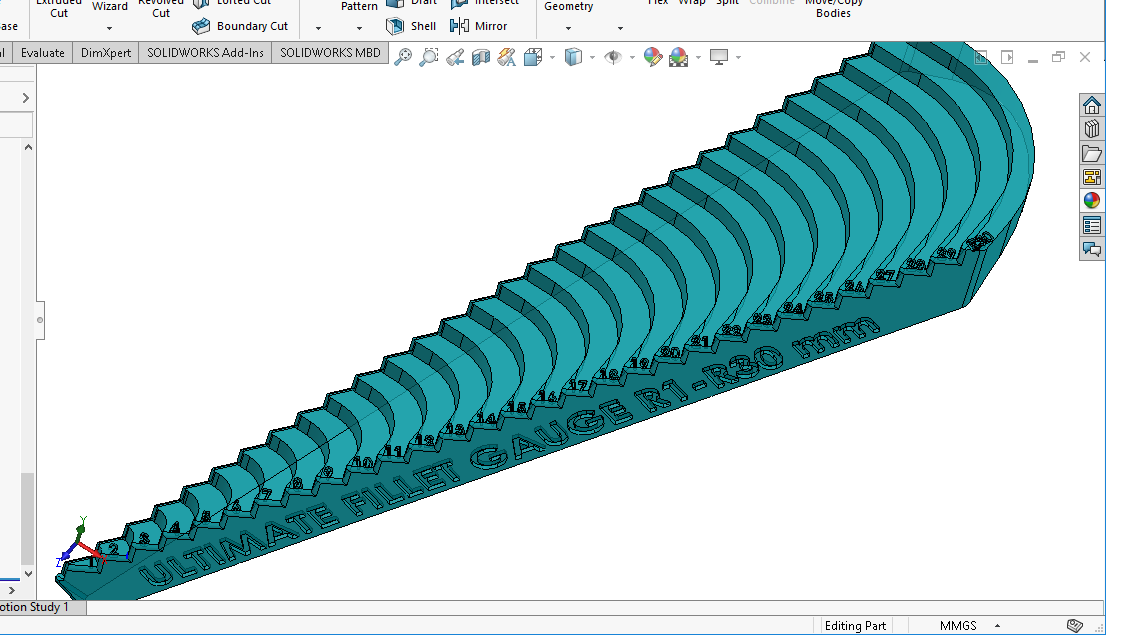
Task: Click the Lofted Cut icon
Action: (x=202, y=3)
